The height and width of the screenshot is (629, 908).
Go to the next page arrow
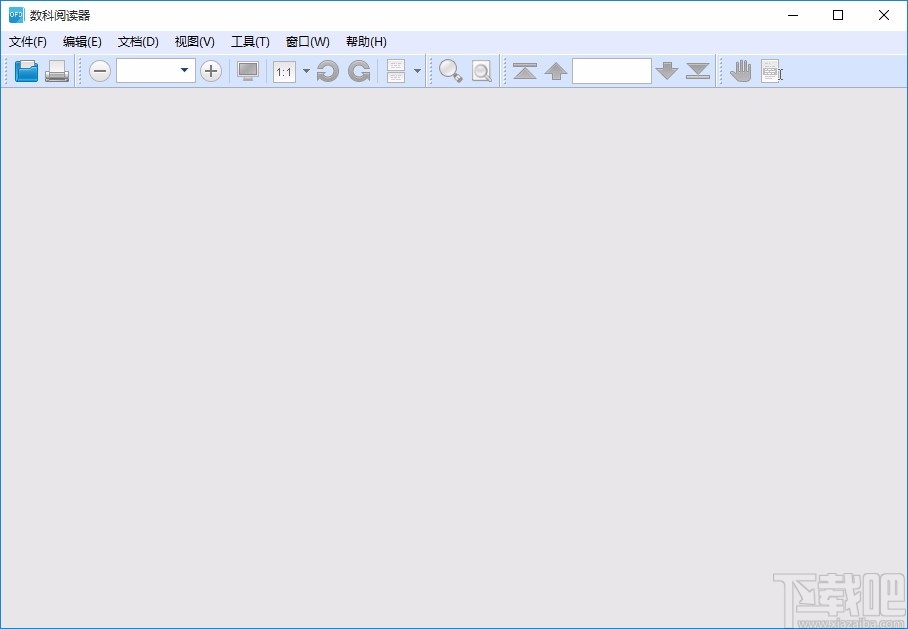pos(667,71)
